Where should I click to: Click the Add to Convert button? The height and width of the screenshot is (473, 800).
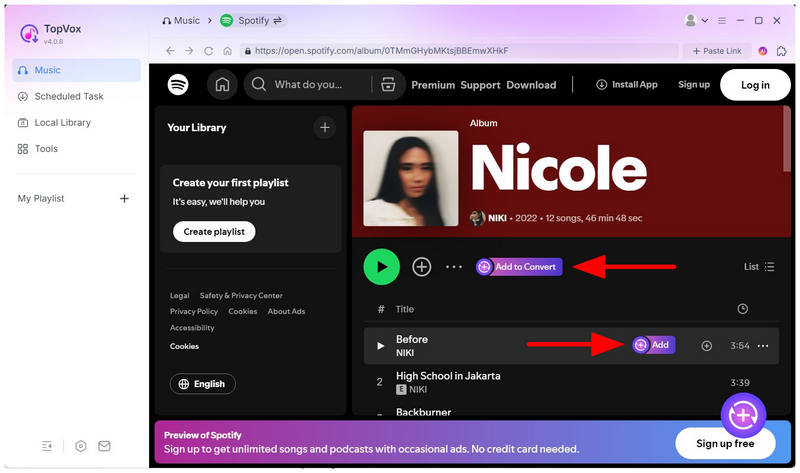point(519,266)
